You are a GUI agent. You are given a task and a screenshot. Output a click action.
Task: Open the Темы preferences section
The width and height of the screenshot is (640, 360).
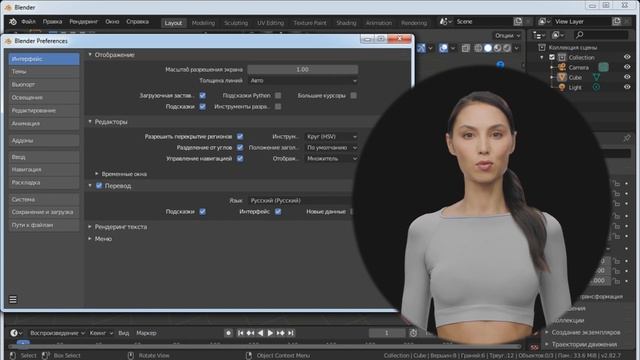coord(44,71)
